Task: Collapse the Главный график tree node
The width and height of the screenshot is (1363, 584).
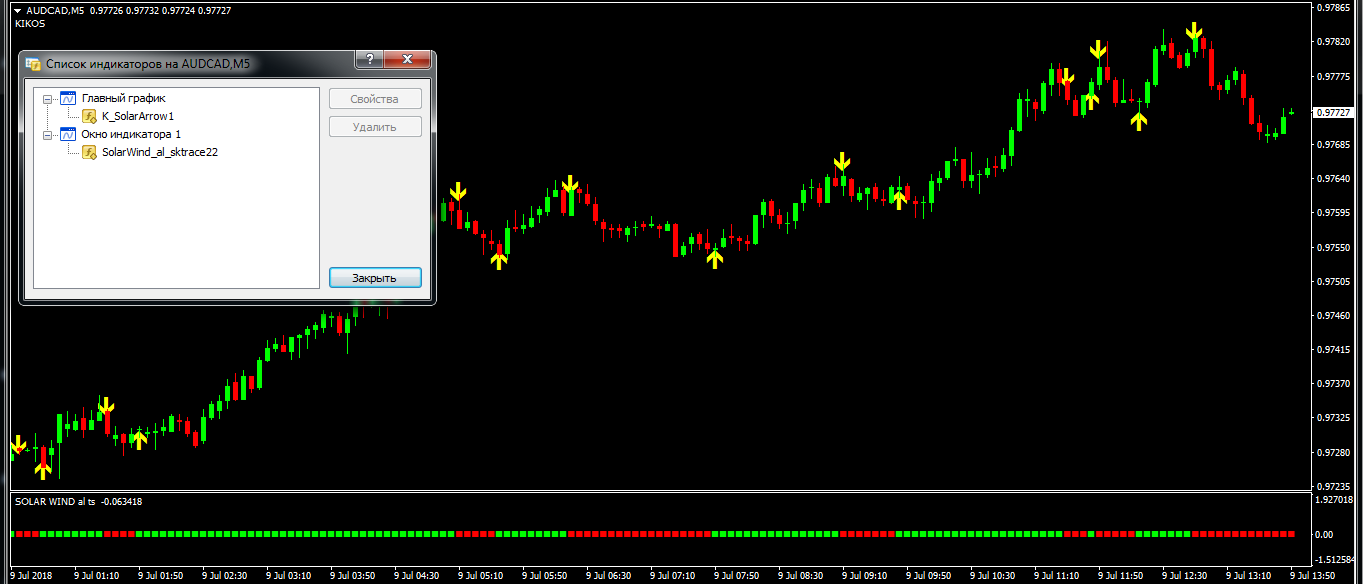Action: click(x=47, y=99)
